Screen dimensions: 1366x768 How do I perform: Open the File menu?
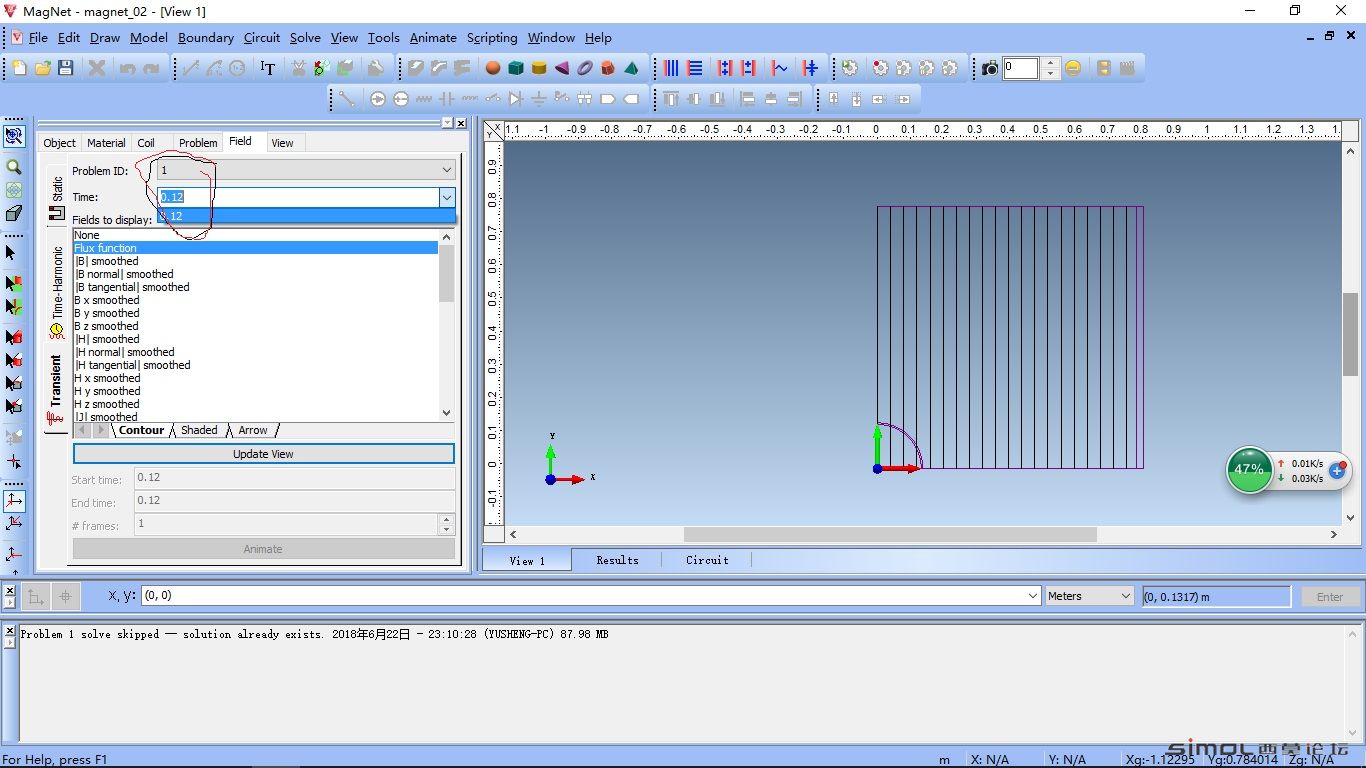coord(38,38)
